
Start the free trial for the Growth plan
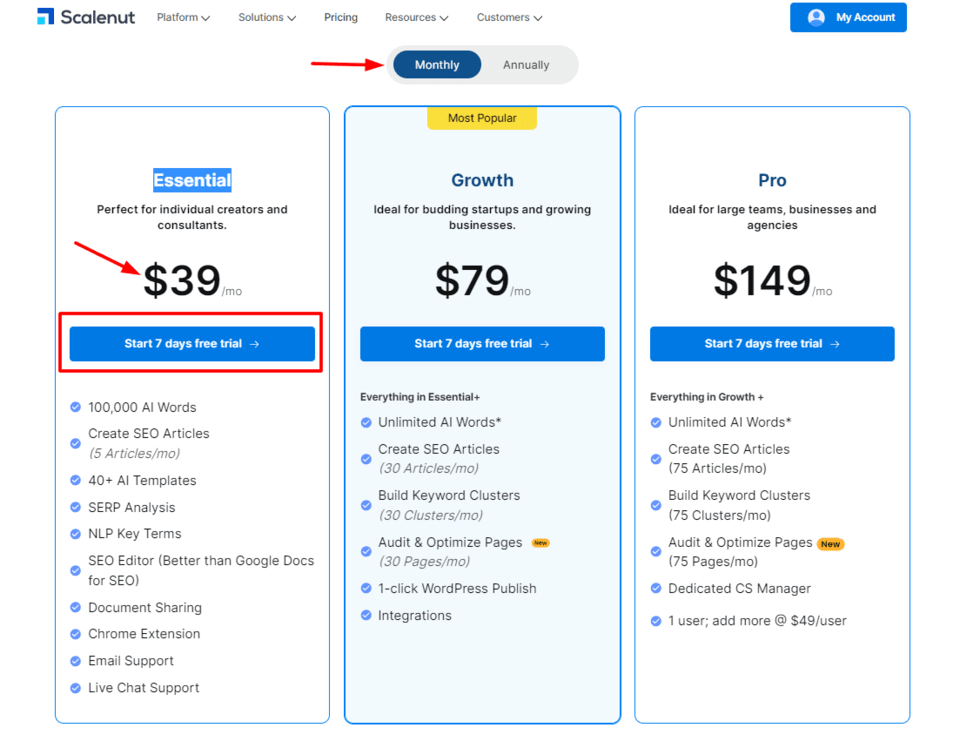(x=482, y=343)
